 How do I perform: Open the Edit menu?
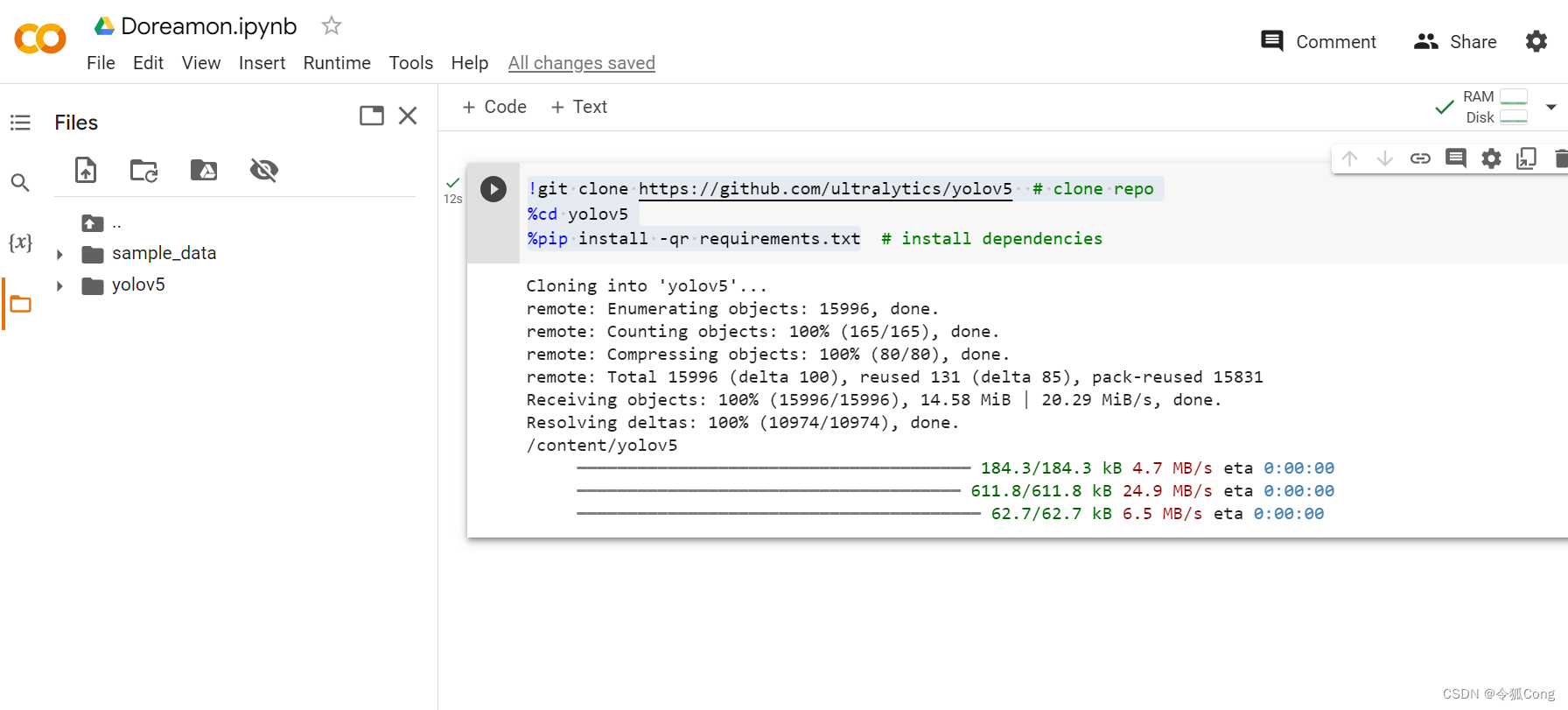(148, 63)
